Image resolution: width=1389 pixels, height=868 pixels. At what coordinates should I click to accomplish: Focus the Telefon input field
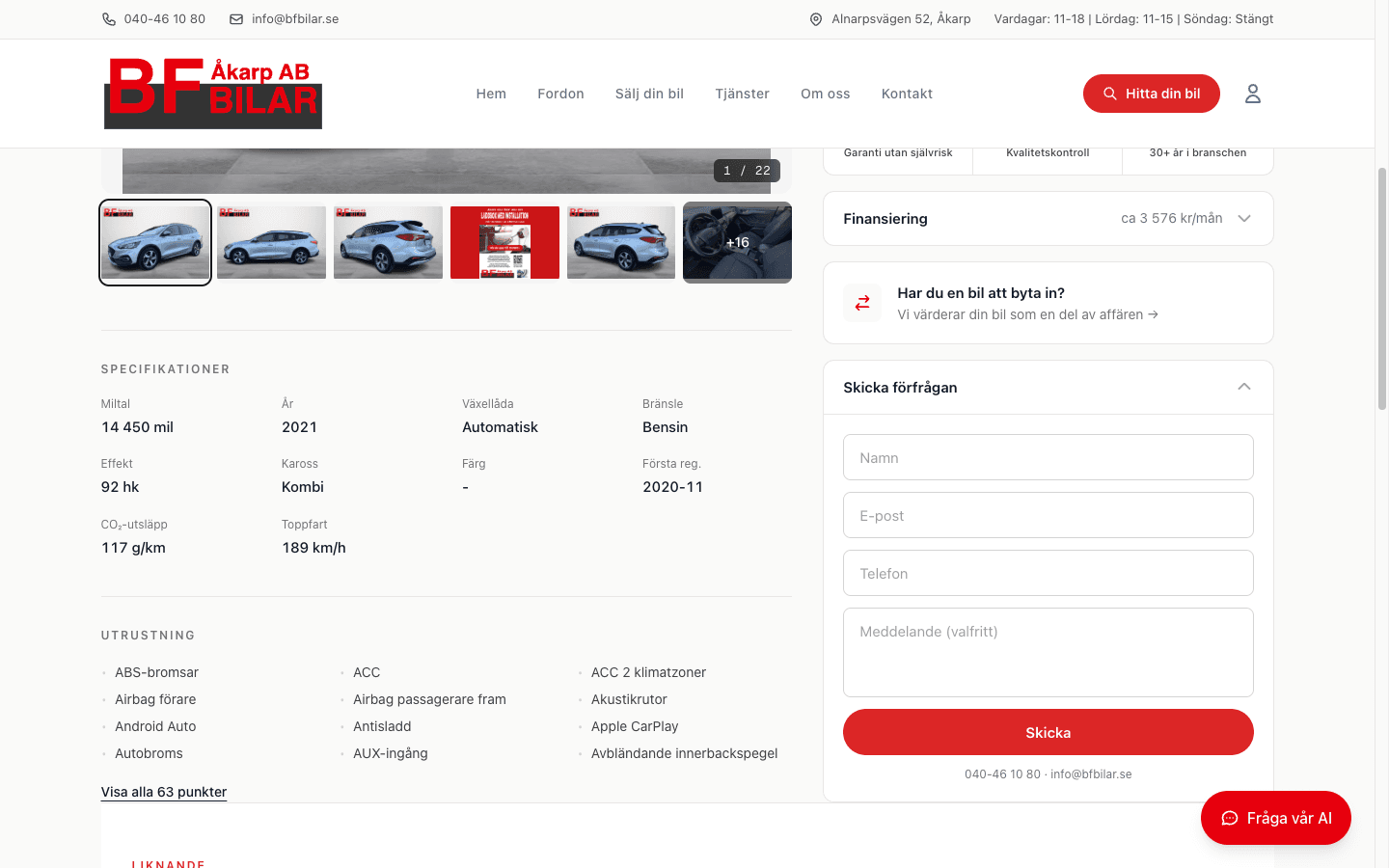click(x=1049, y=573)
